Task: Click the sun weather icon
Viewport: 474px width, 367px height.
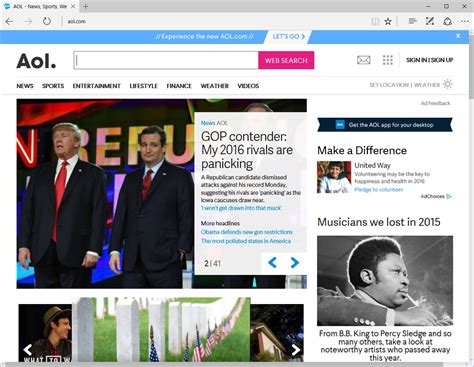Action: tap(447, 84)
